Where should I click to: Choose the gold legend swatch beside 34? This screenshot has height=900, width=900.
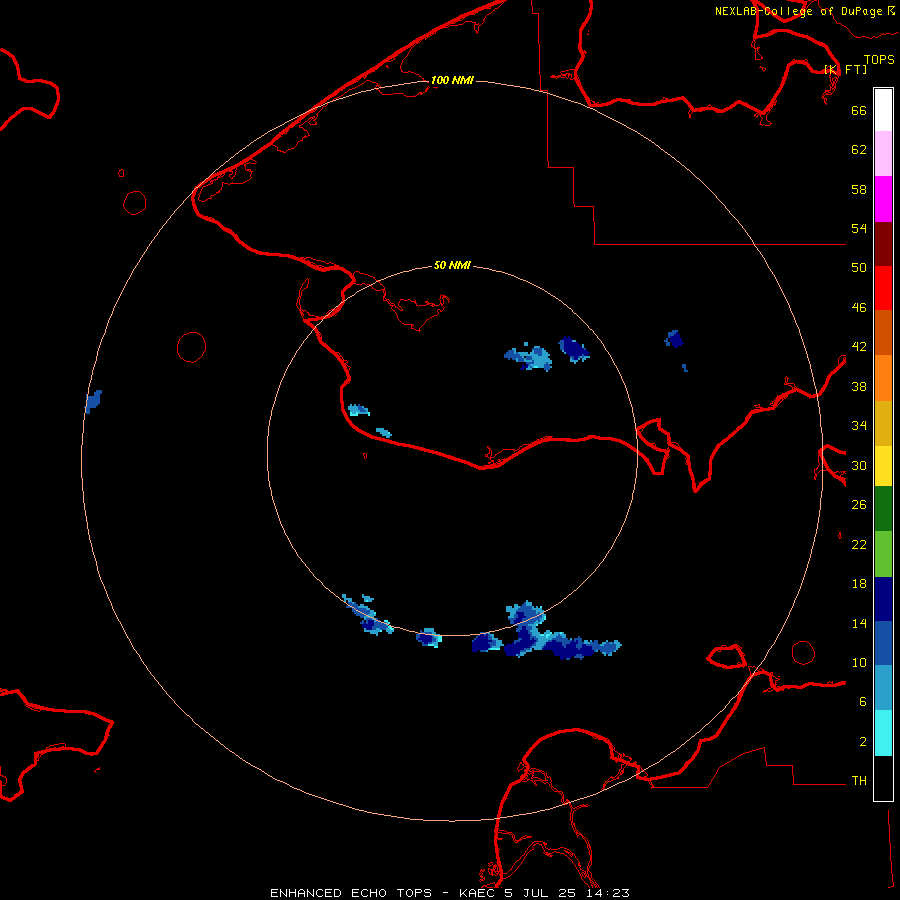click(x=883, y=424)
